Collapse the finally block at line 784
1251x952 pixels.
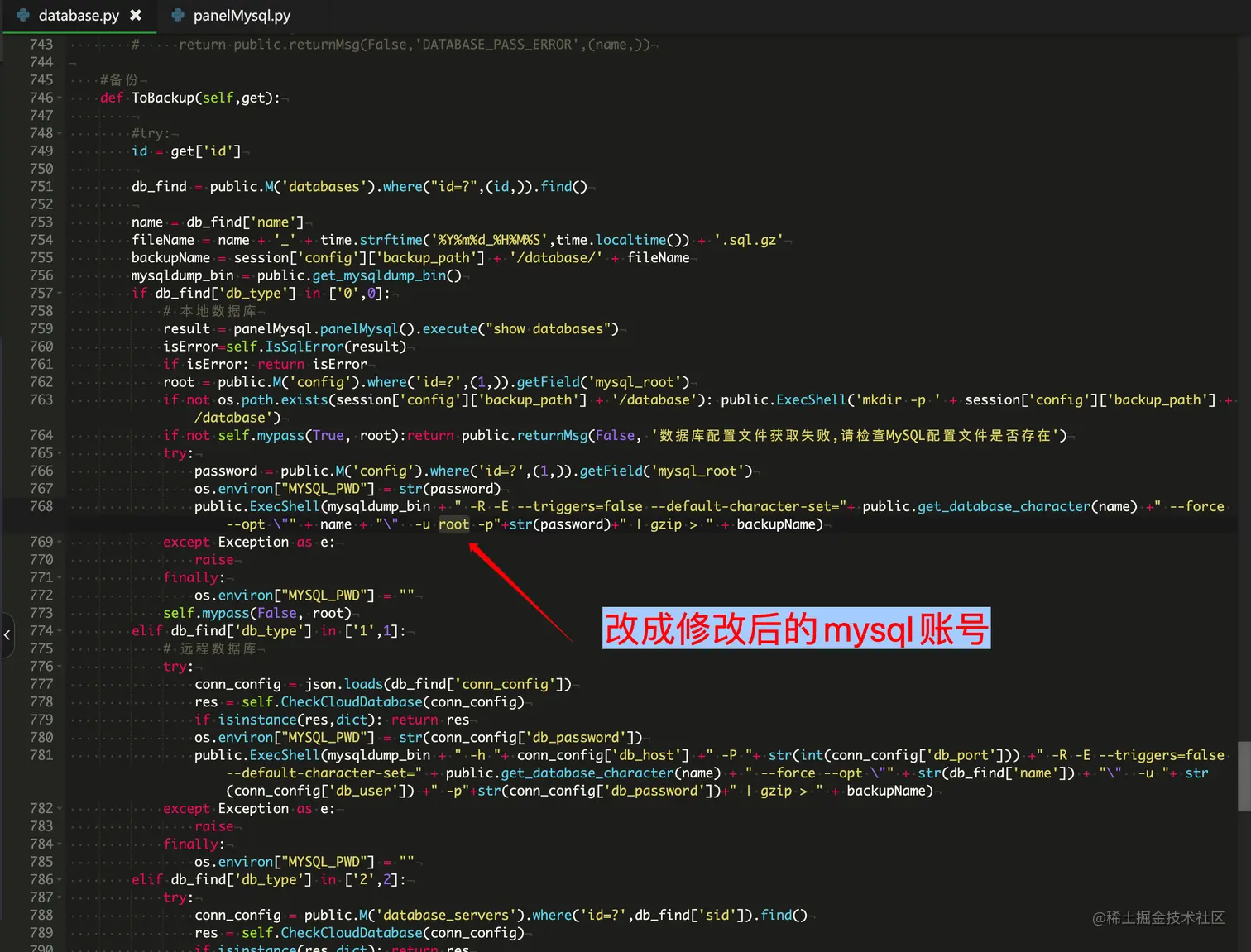[x=60, y=844]
